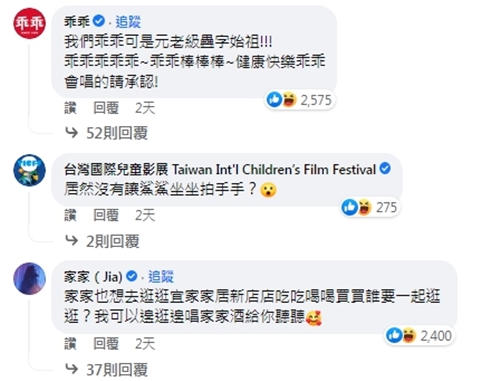This screenshot has height=381, width=500.
Task: Reply to 家家 (Jia) comment via 回覆
Action: pos(106,344)
